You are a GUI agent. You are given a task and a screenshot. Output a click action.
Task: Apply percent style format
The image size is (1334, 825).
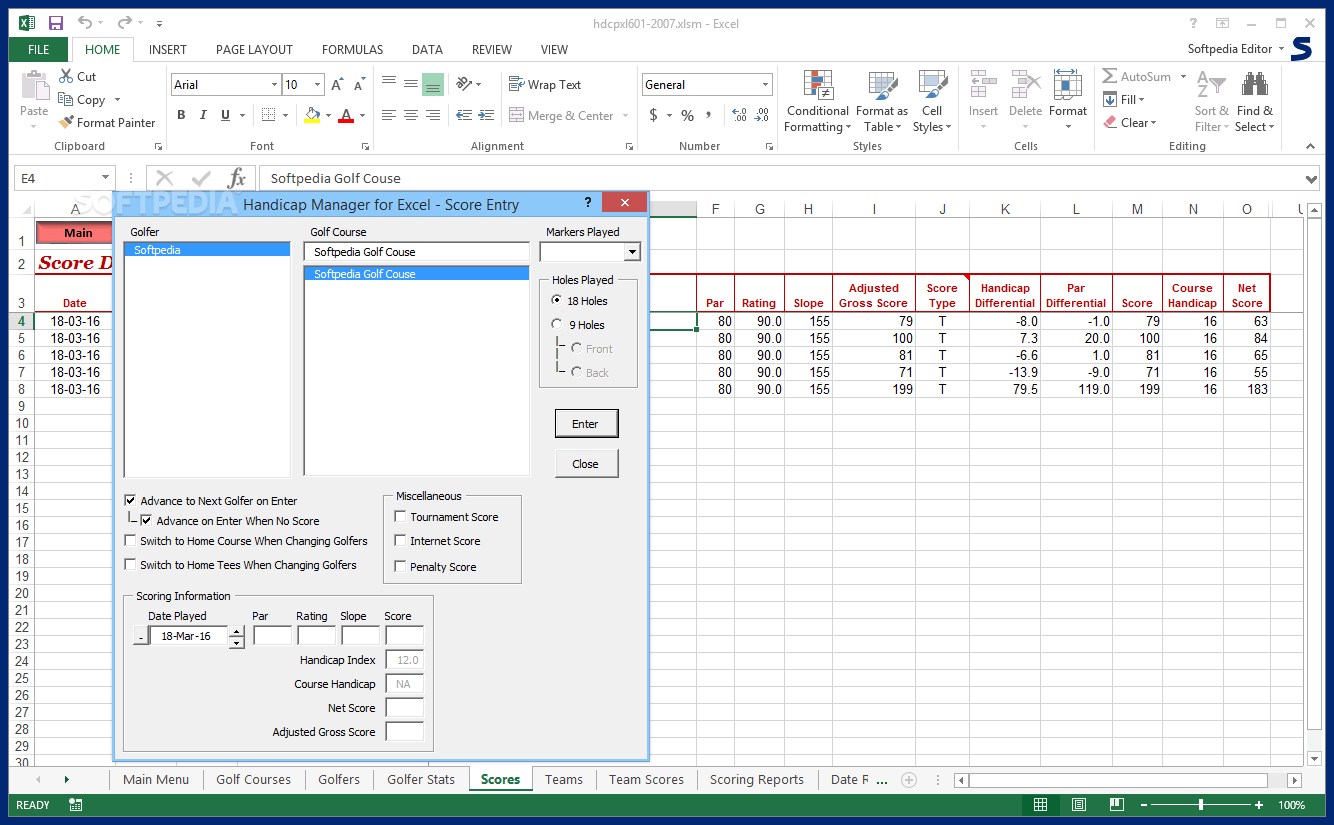[687, 115]
